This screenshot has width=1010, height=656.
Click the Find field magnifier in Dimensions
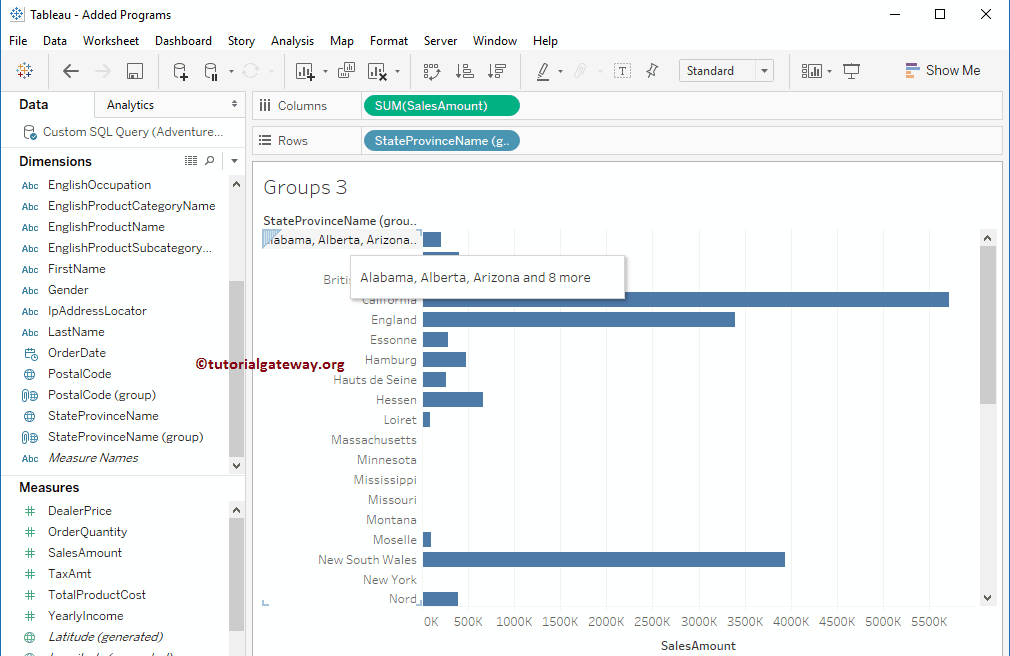(209, 161)
